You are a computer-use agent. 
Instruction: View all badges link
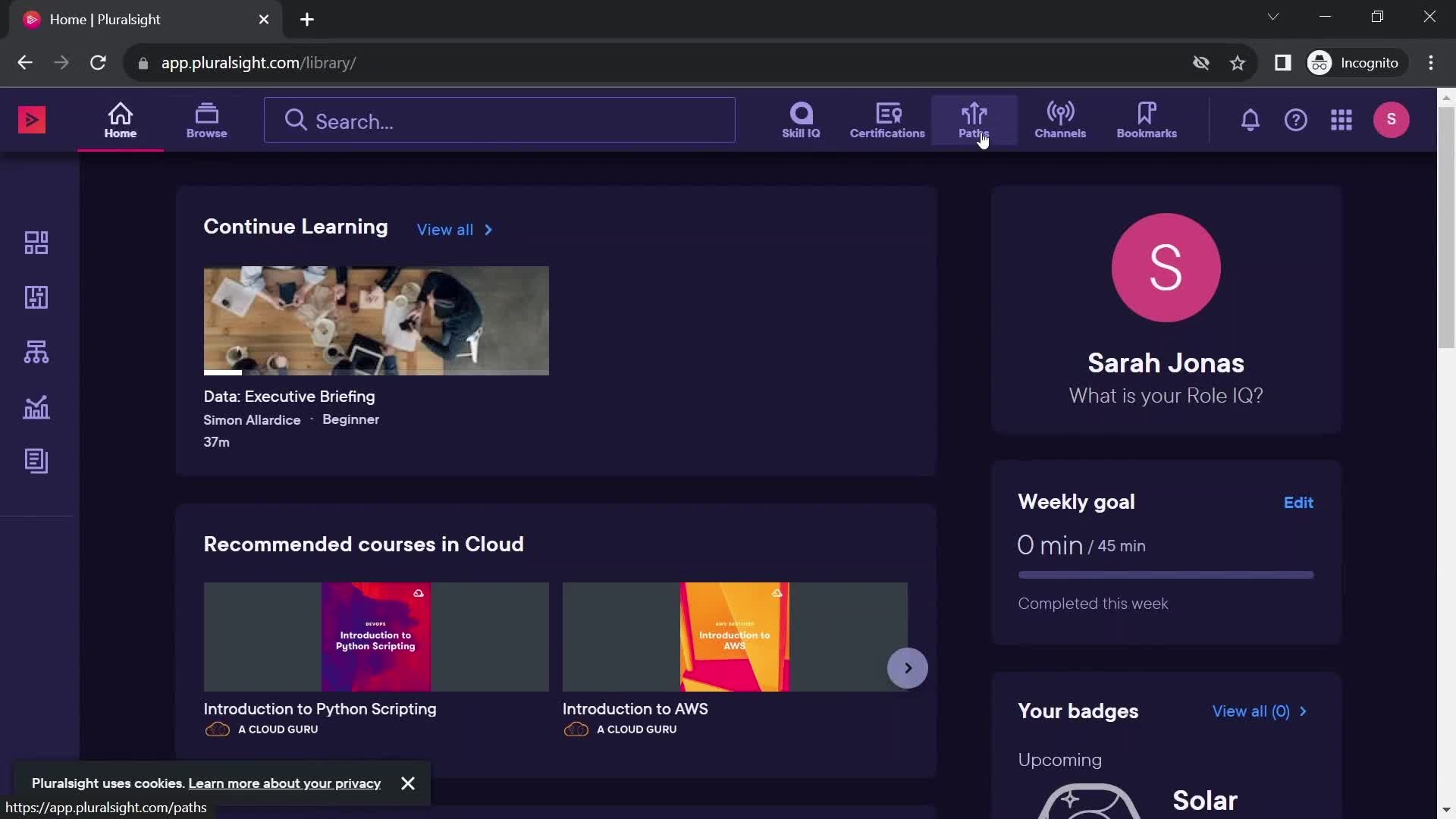coord(1251,711)
